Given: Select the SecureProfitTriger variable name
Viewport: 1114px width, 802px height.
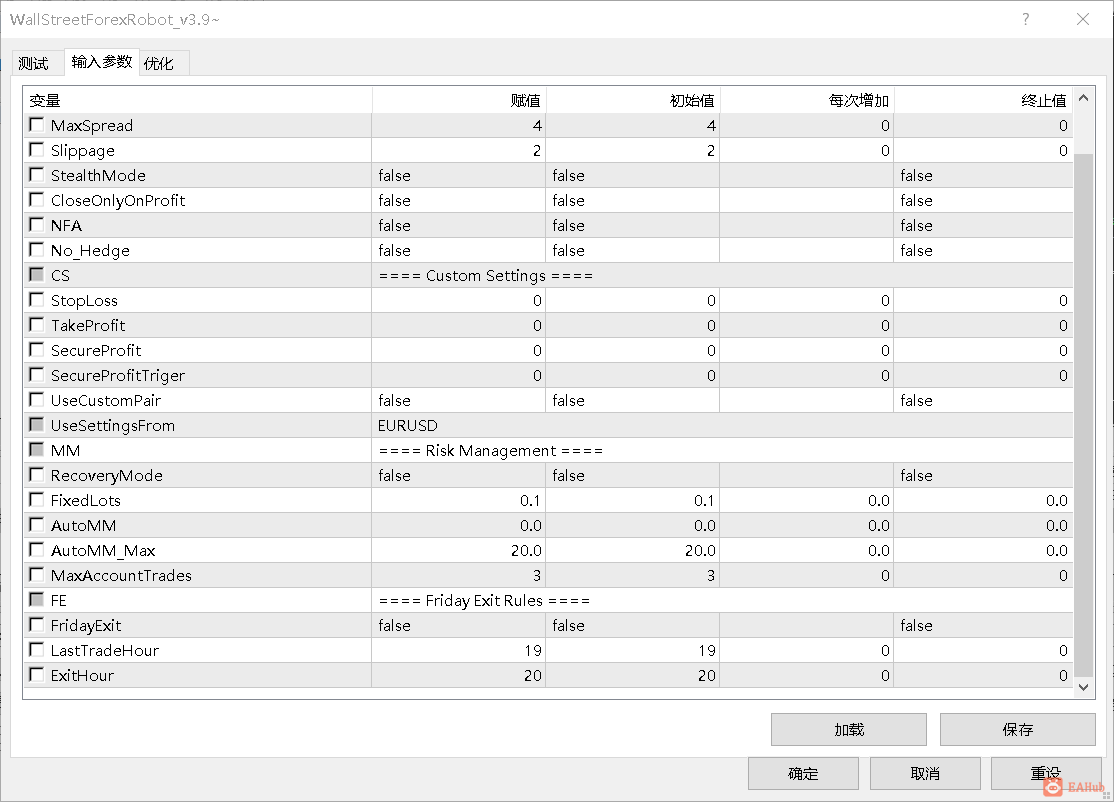Looking at the screenshot, I should [x=118, y=375].
